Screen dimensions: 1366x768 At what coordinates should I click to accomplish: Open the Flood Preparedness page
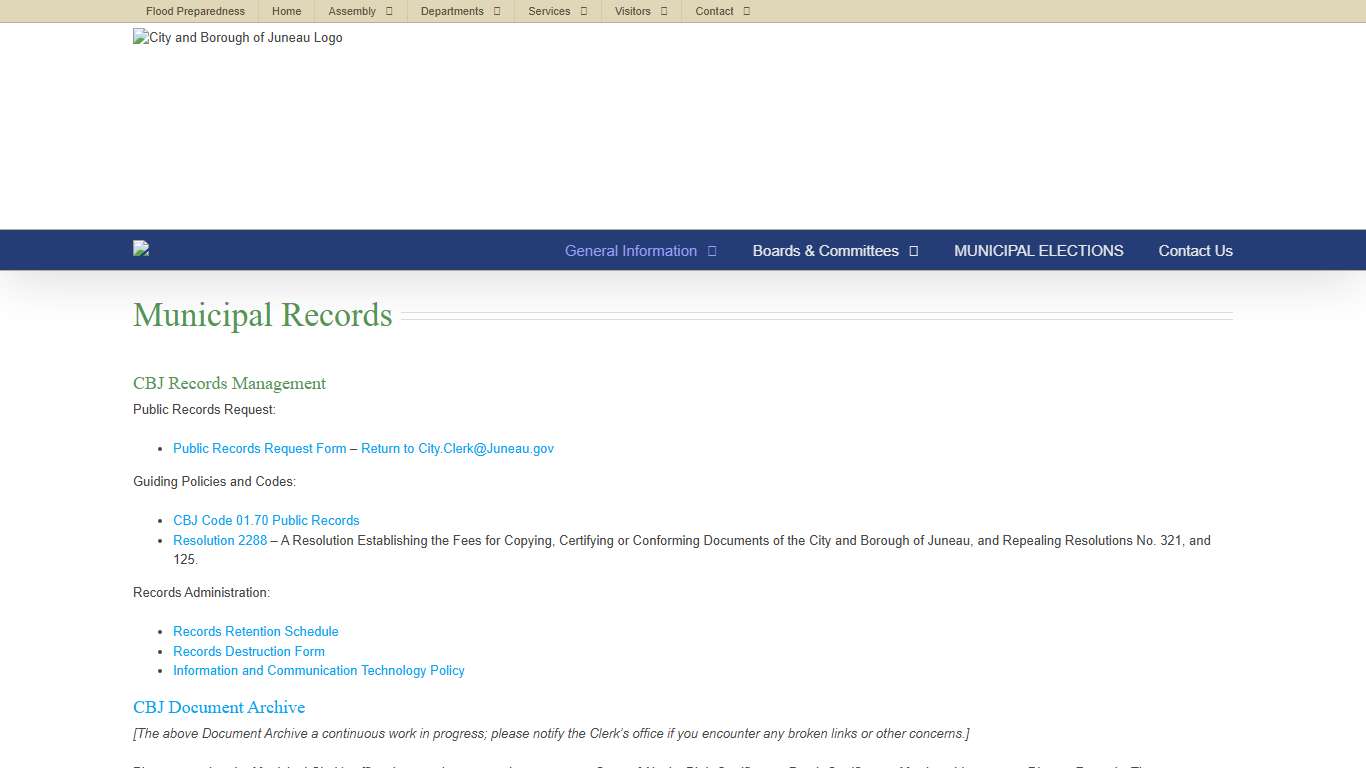pos(195,11)
